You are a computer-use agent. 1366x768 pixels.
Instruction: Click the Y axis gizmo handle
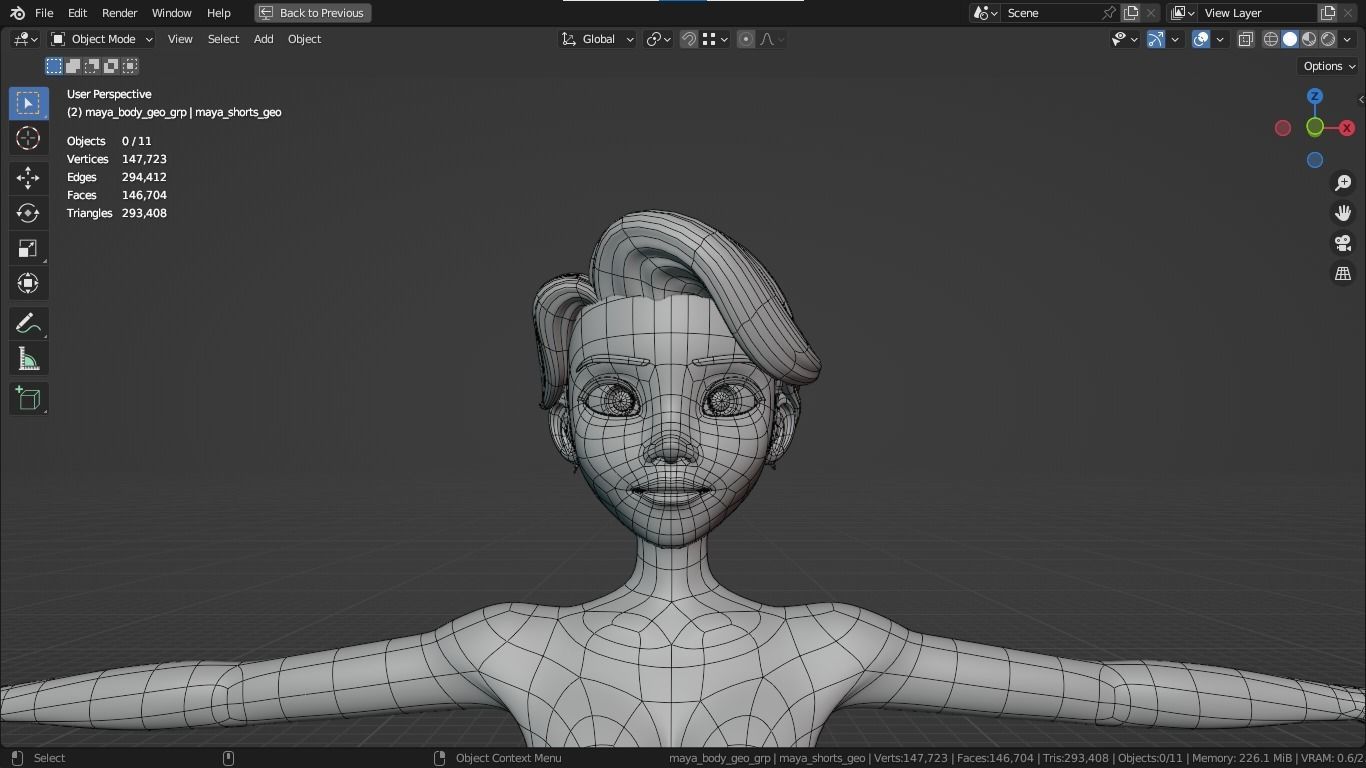tap(1315, 127)
